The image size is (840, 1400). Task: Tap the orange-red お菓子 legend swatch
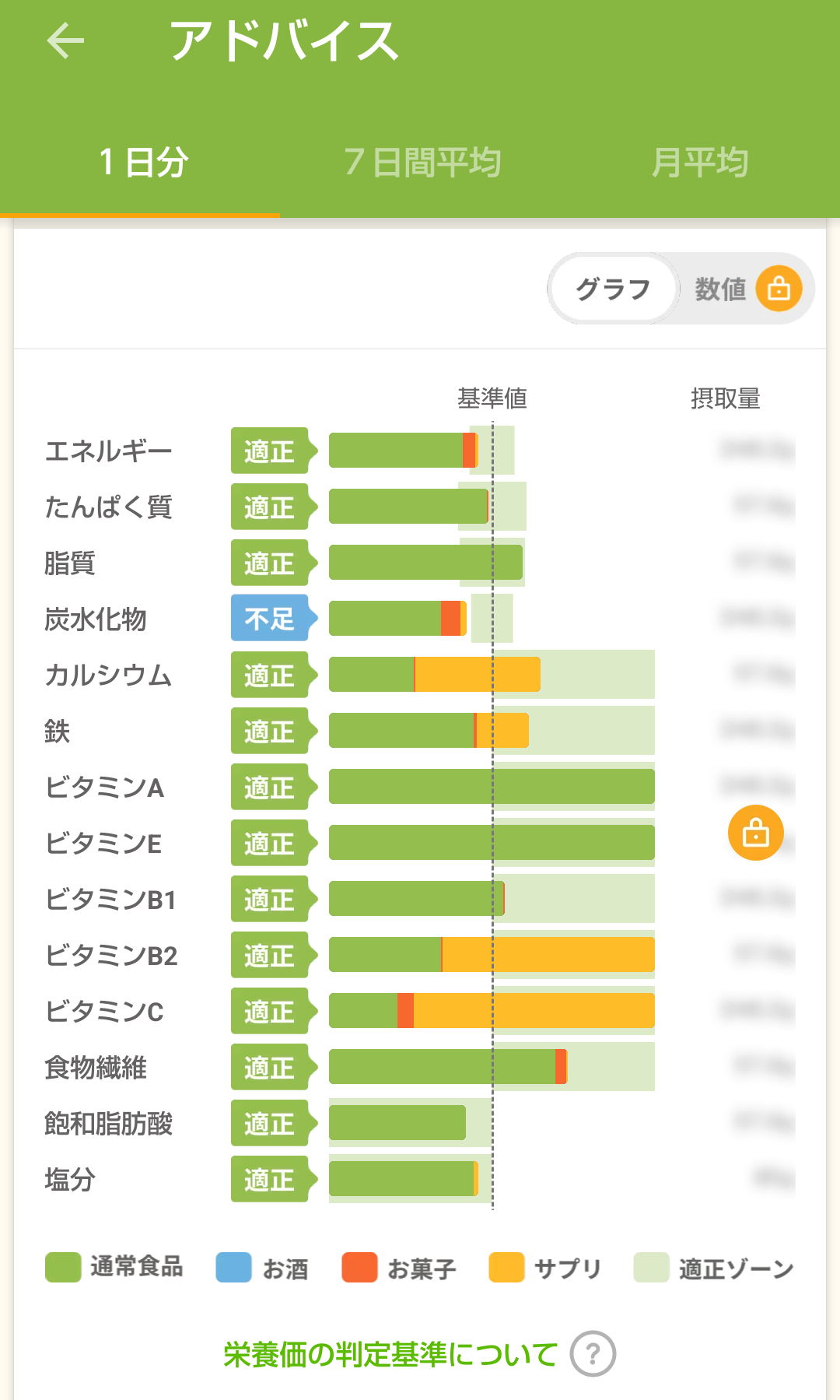[359, 1267]
